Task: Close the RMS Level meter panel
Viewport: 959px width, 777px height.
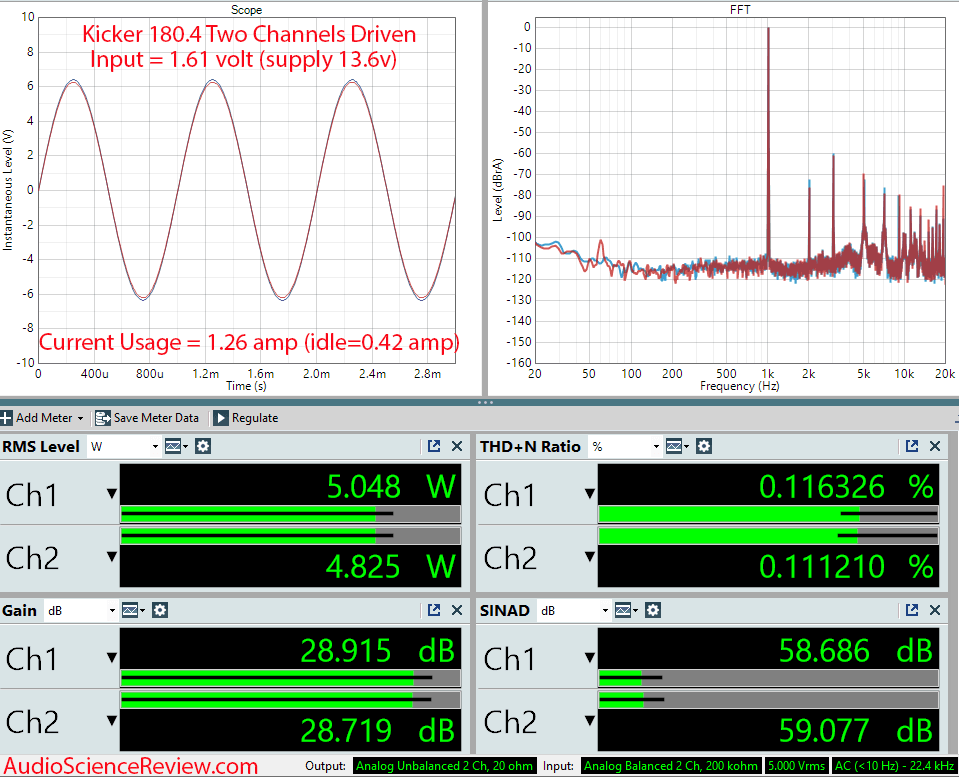Action: 457,446
